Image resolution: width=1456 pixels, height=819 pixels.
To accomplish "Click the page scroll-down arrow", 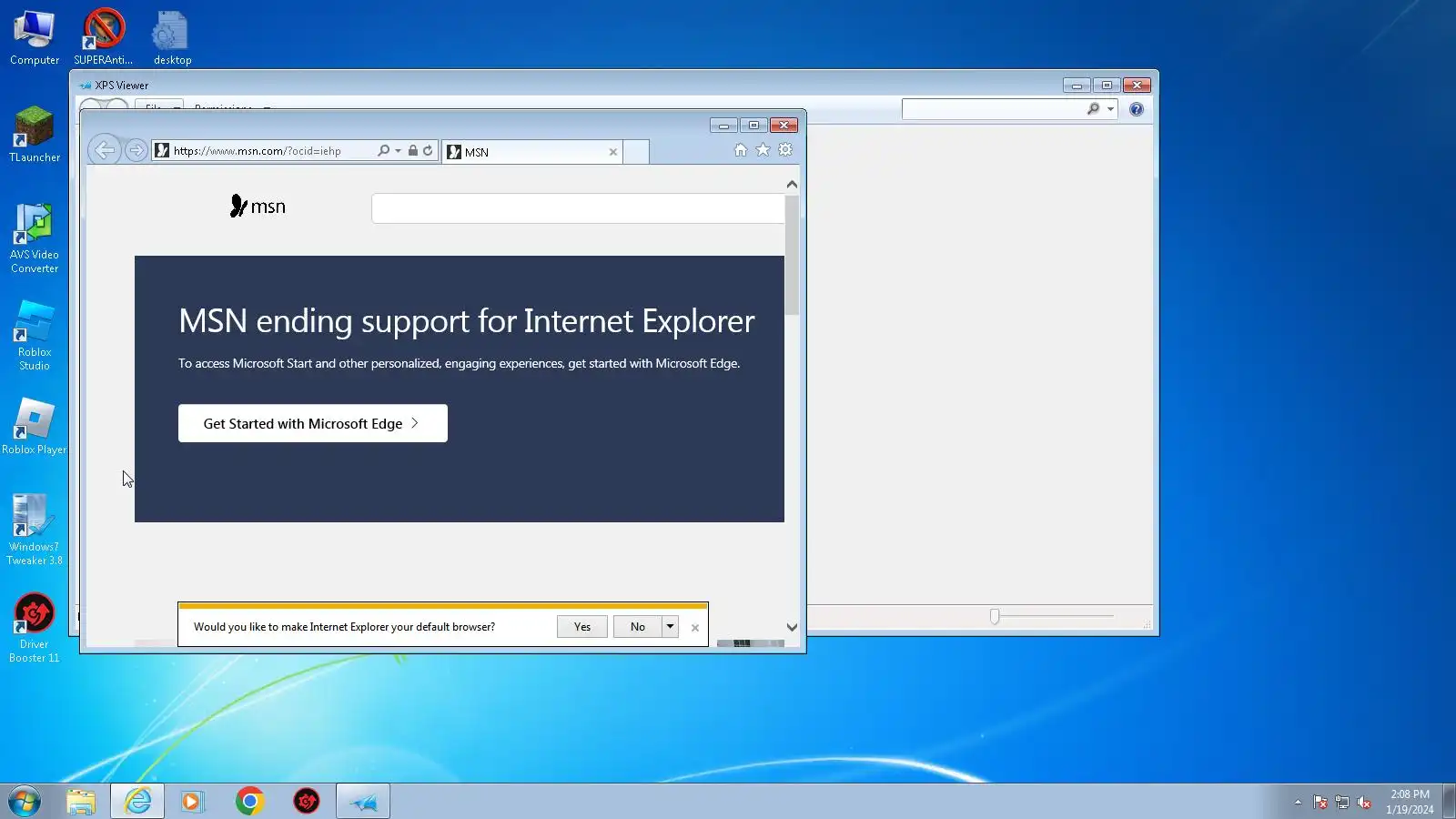I will (x=792, y=627).
